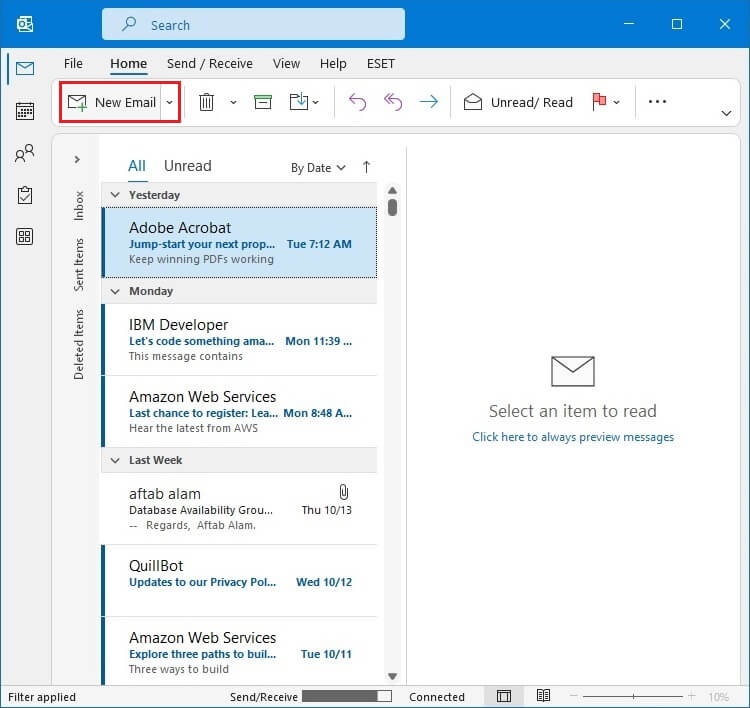Click into the Search box
750x708 pixels.
(254, 24)
